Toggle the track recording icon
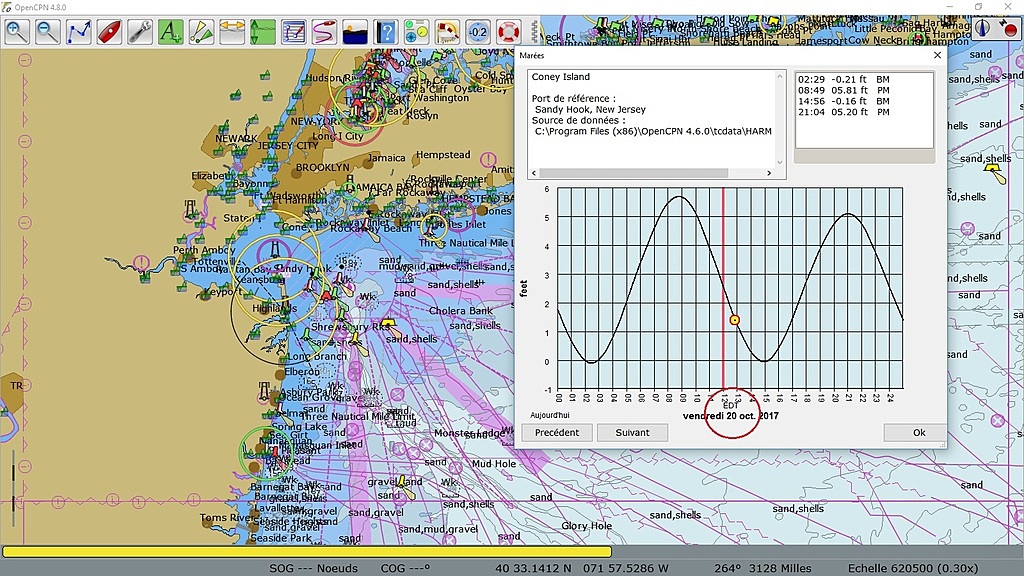Image resolution: width=1024 pixels, height=576 pixels. tap(324, 31)
